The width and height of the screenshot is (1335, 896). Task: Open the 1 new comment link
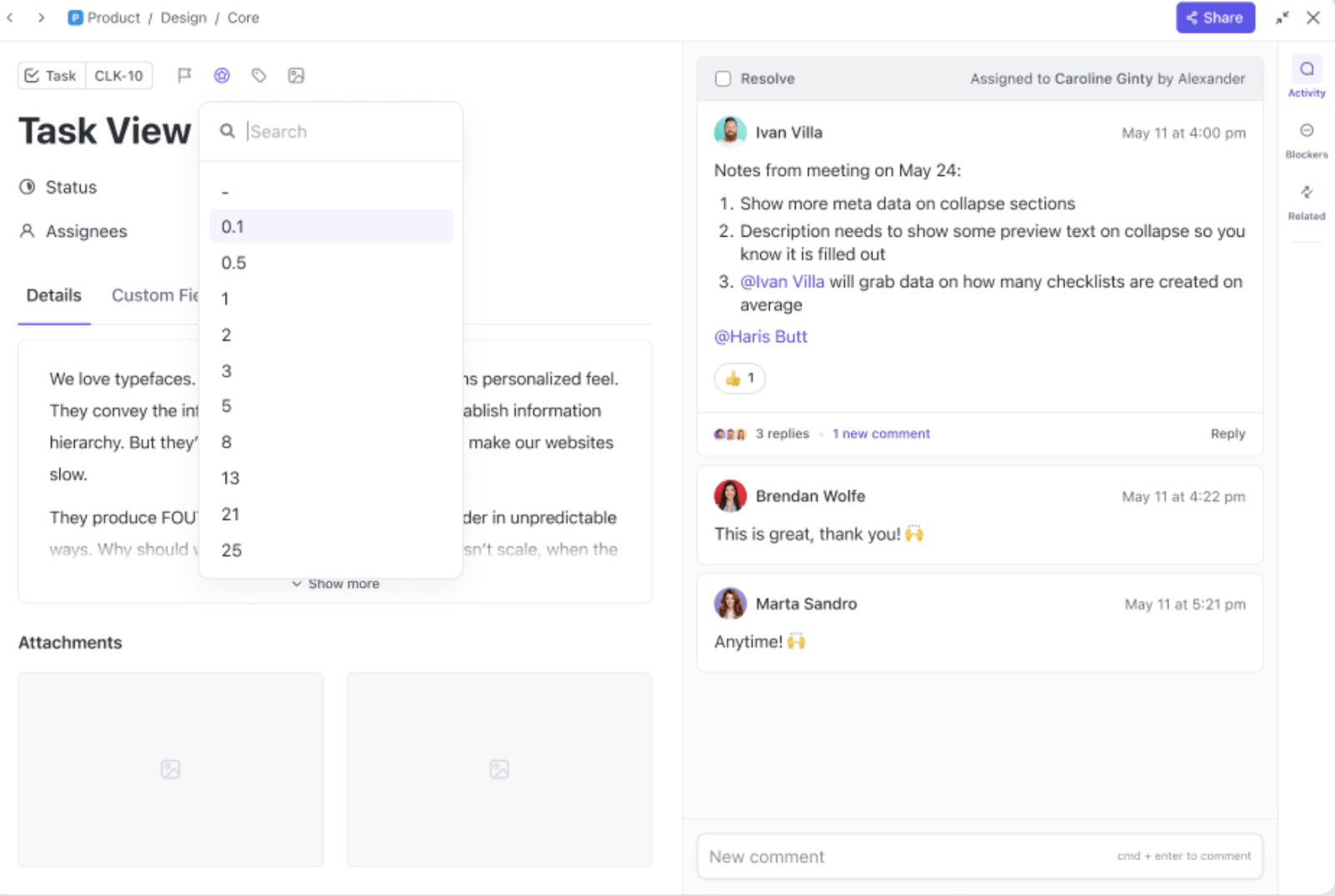coord(881,434)
